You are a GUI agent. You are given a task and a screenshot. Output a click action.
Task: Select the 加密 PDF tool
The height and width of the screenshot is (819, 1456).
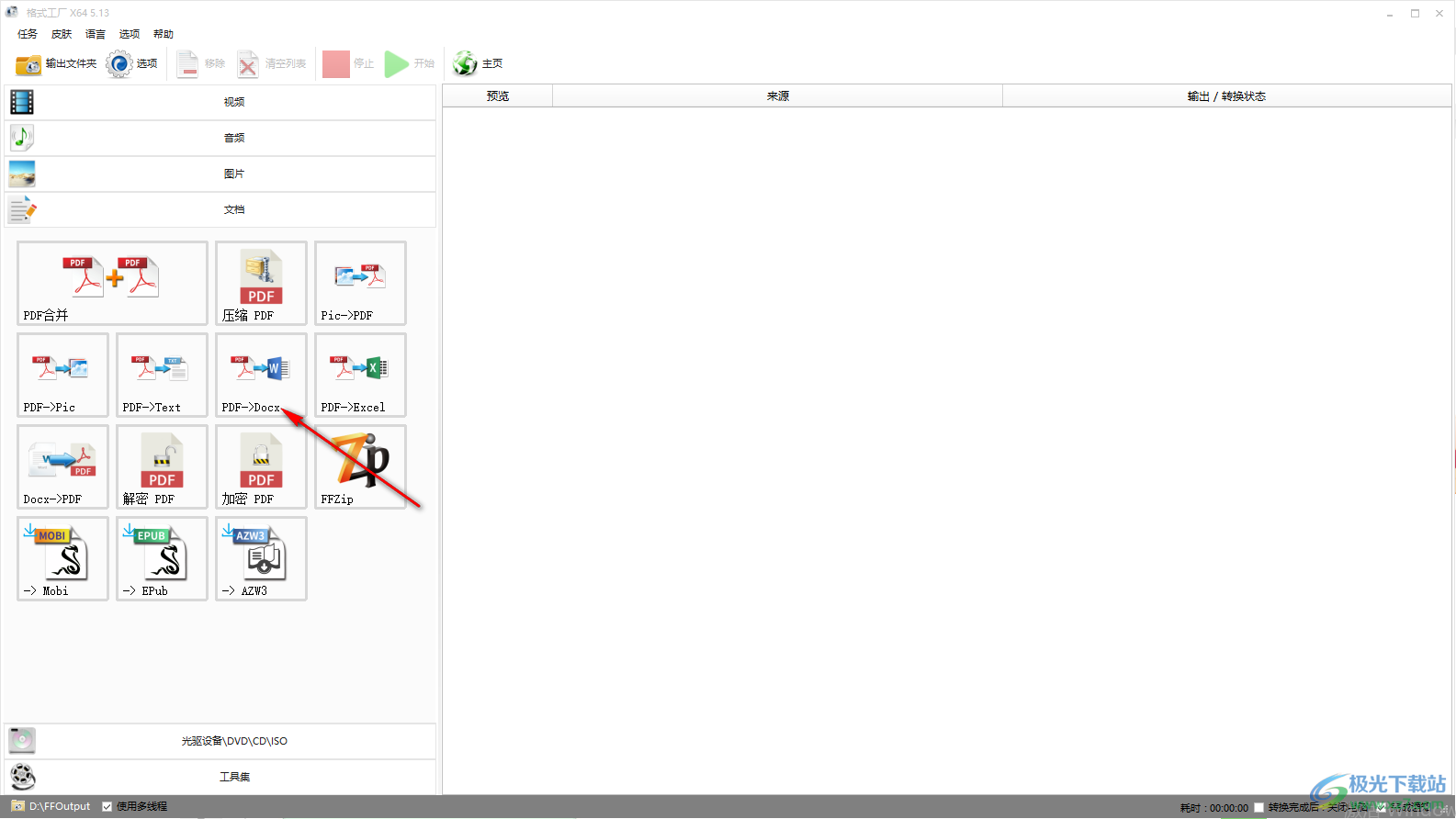pos(261,466)
